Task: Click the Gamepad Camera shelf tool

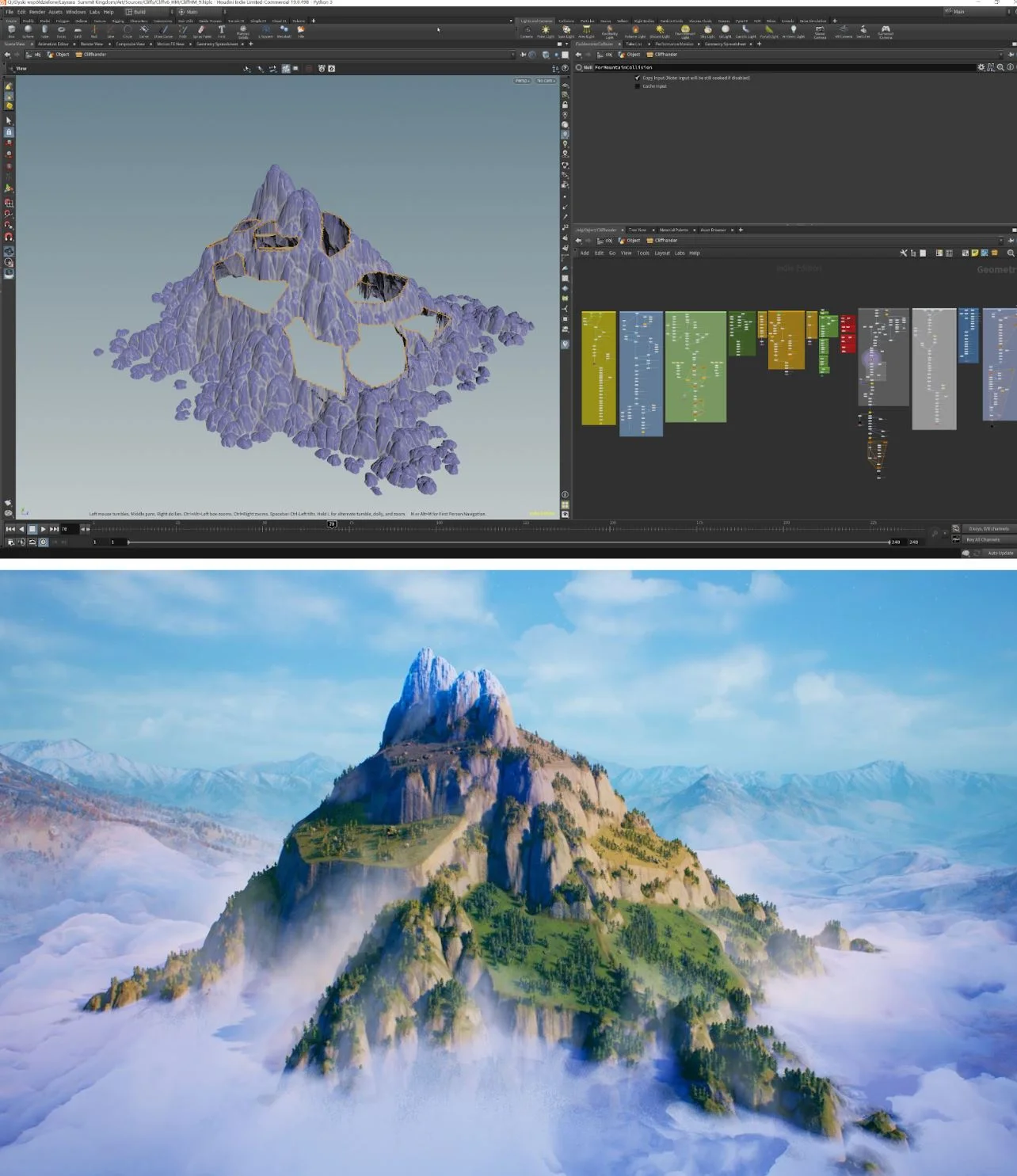Action: pos(886,31)
